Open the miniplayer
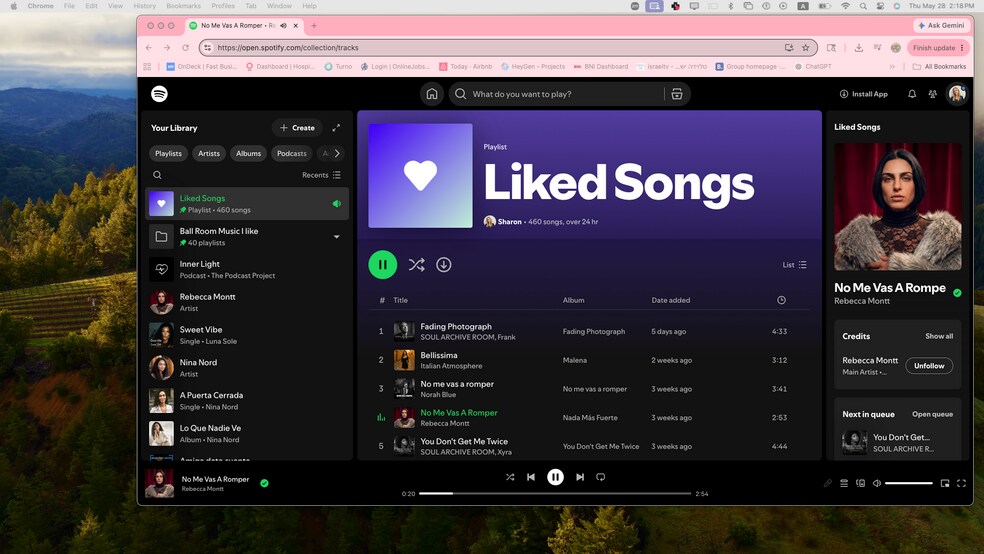The height and width of the screenshot is (554, 984). 944,483
